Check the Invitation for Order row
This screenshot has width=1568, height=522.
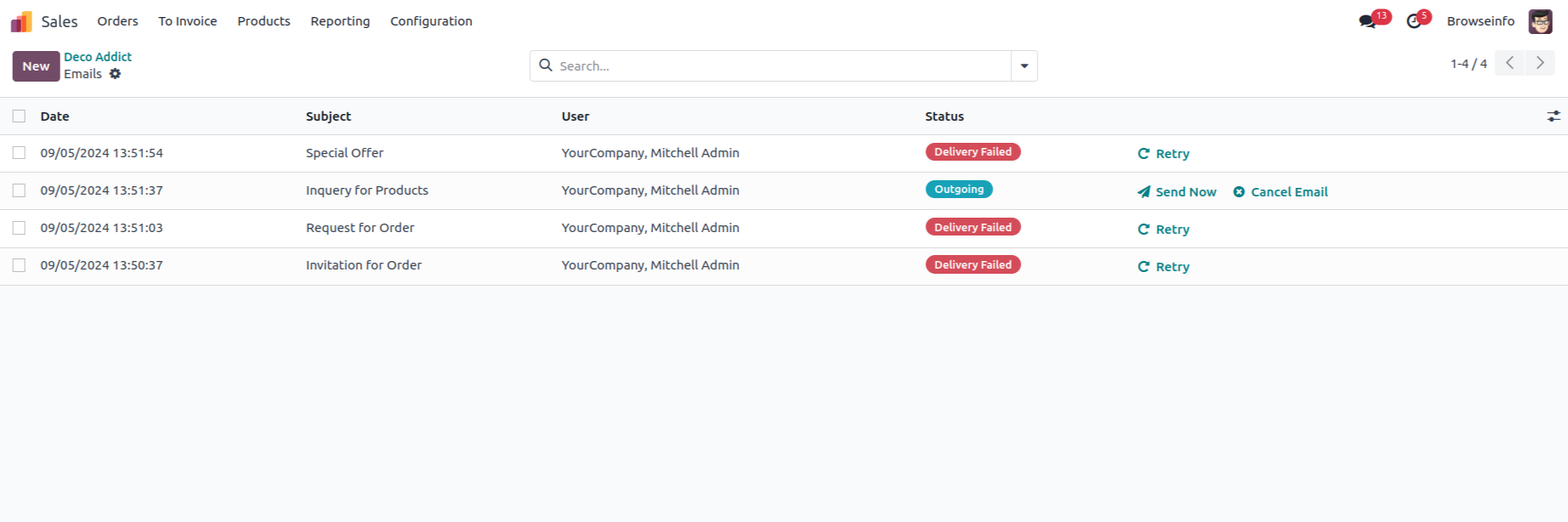pyautogui.click(x=19, y=265)
